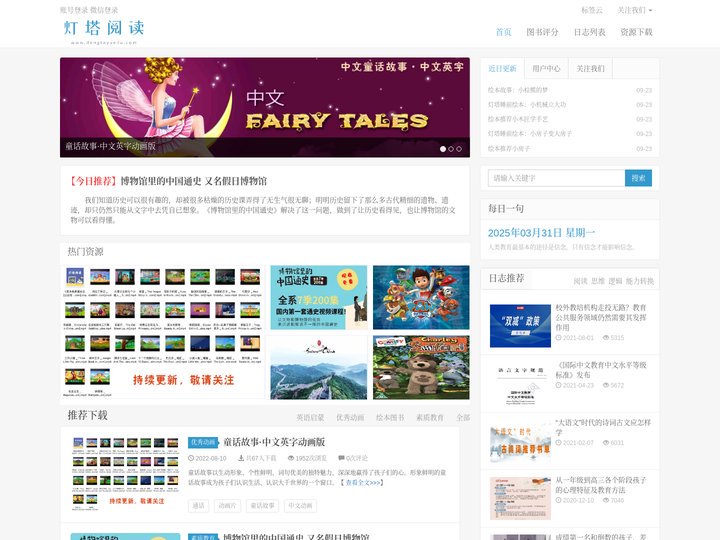Click the clock icon beside 2020-12-10
This screenshot has width=720, height=540.
(558, 500)
